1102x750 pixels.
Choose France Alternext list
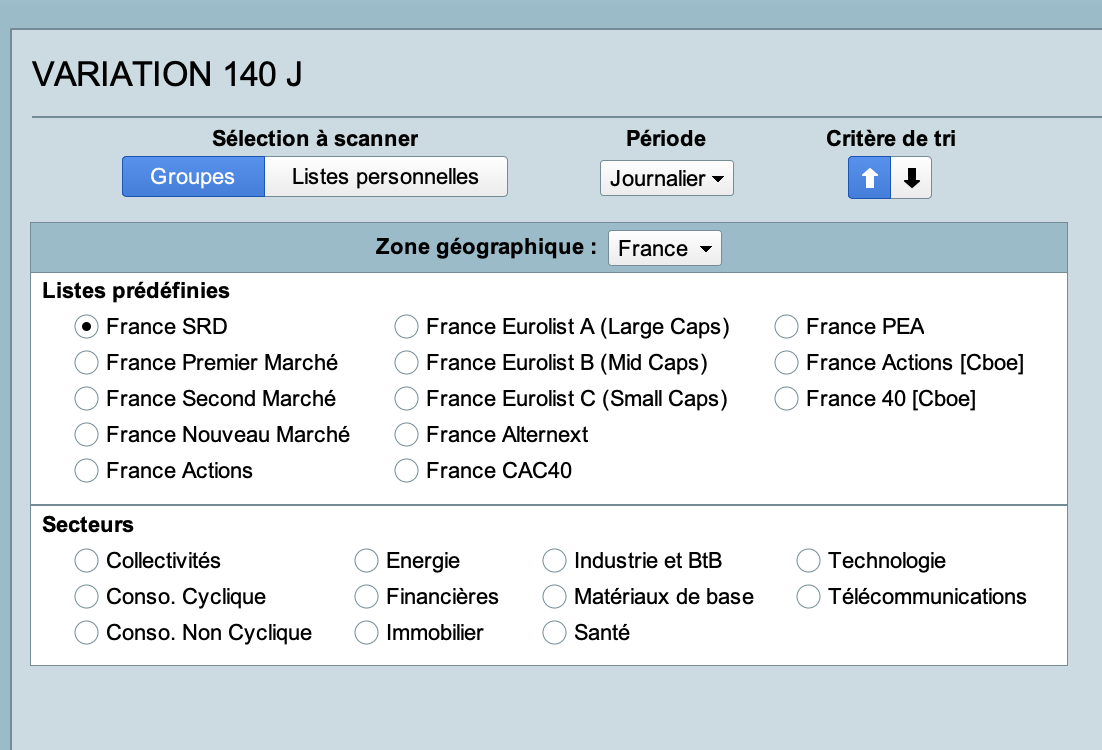point(407,435)
